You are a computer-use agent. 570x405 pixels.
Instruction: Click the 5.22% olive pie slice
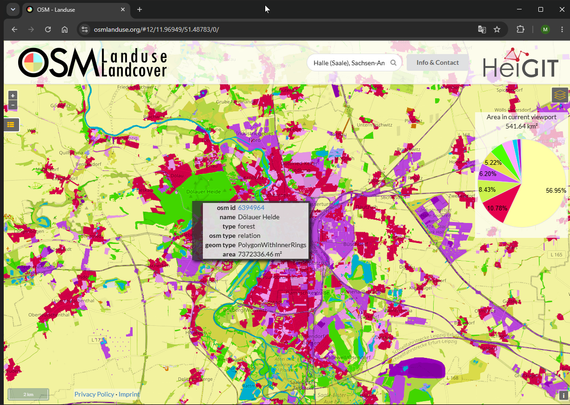click(x=495, y=163)
